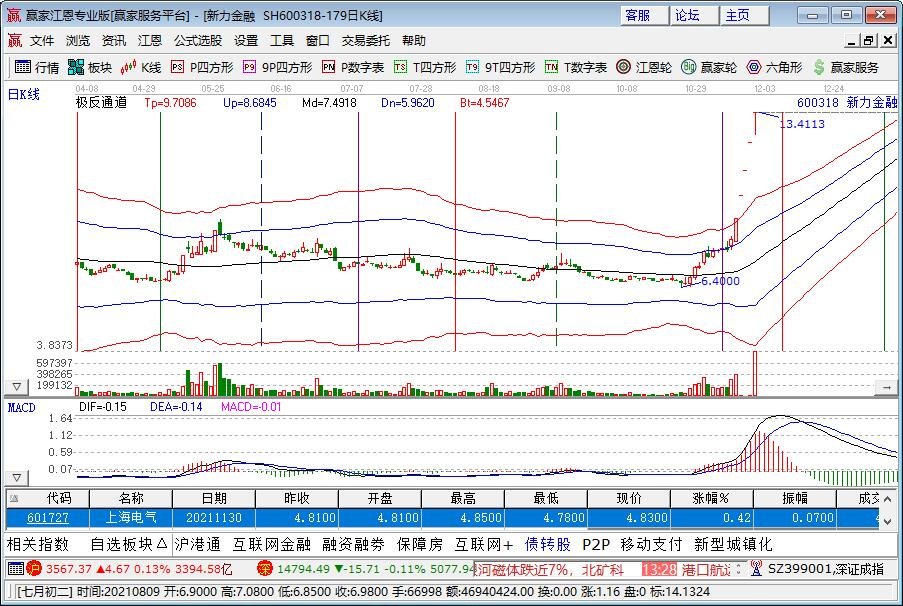This screenshot has width=903, height=606.
Task: Open the 设置 menu
Action: [x=246, y=40]
